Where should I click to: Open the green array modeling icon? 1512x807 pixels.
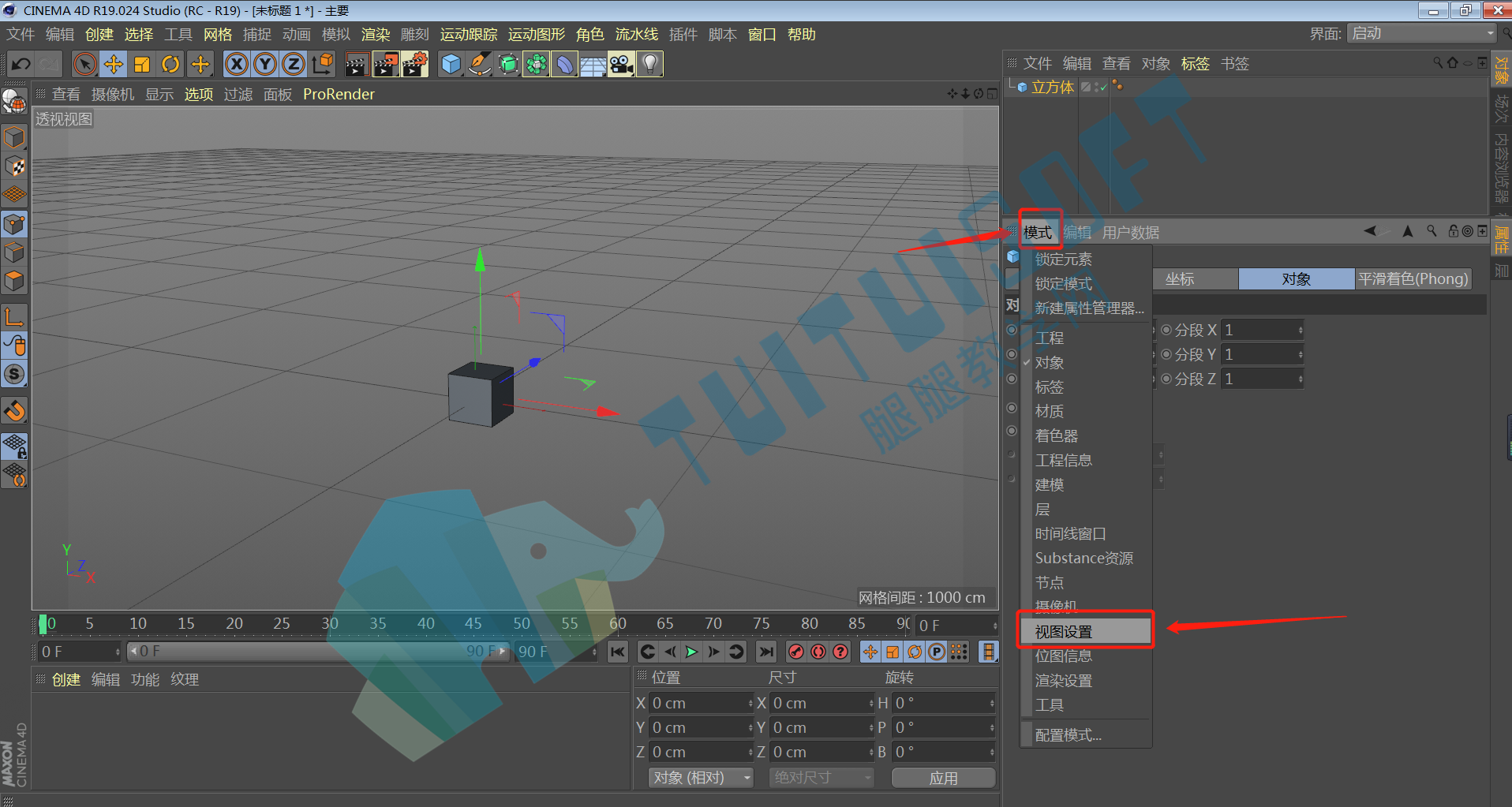pos(537,64)
